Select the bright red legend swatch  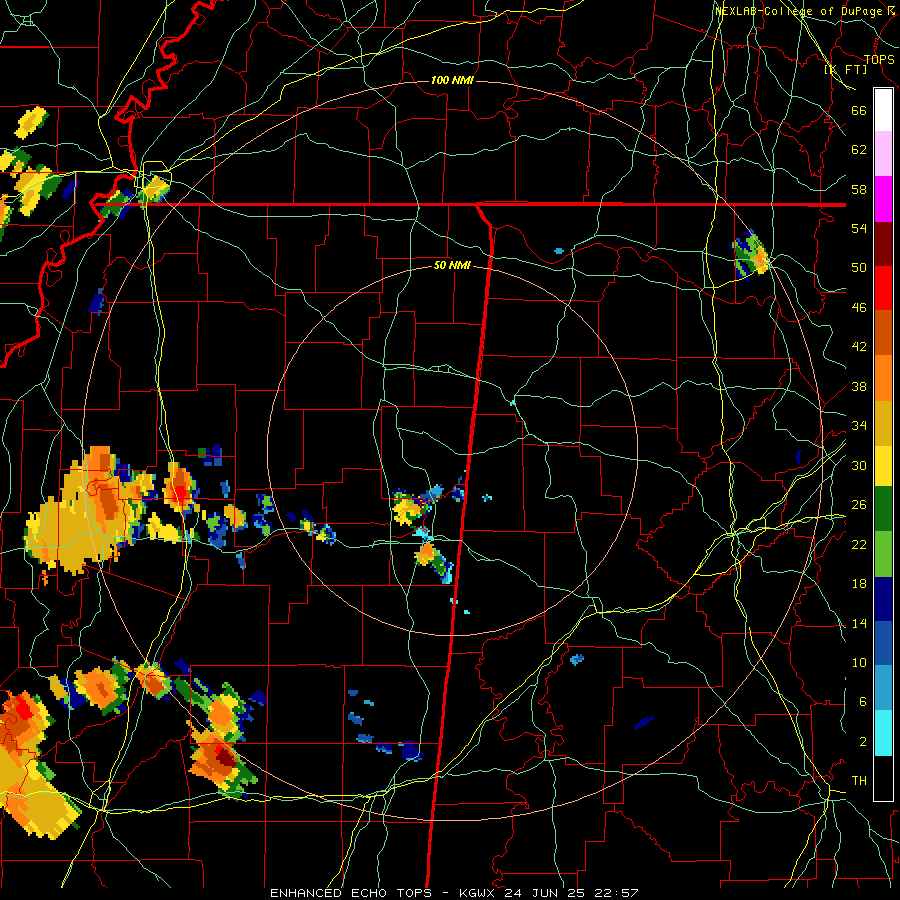tap(883, 288)
